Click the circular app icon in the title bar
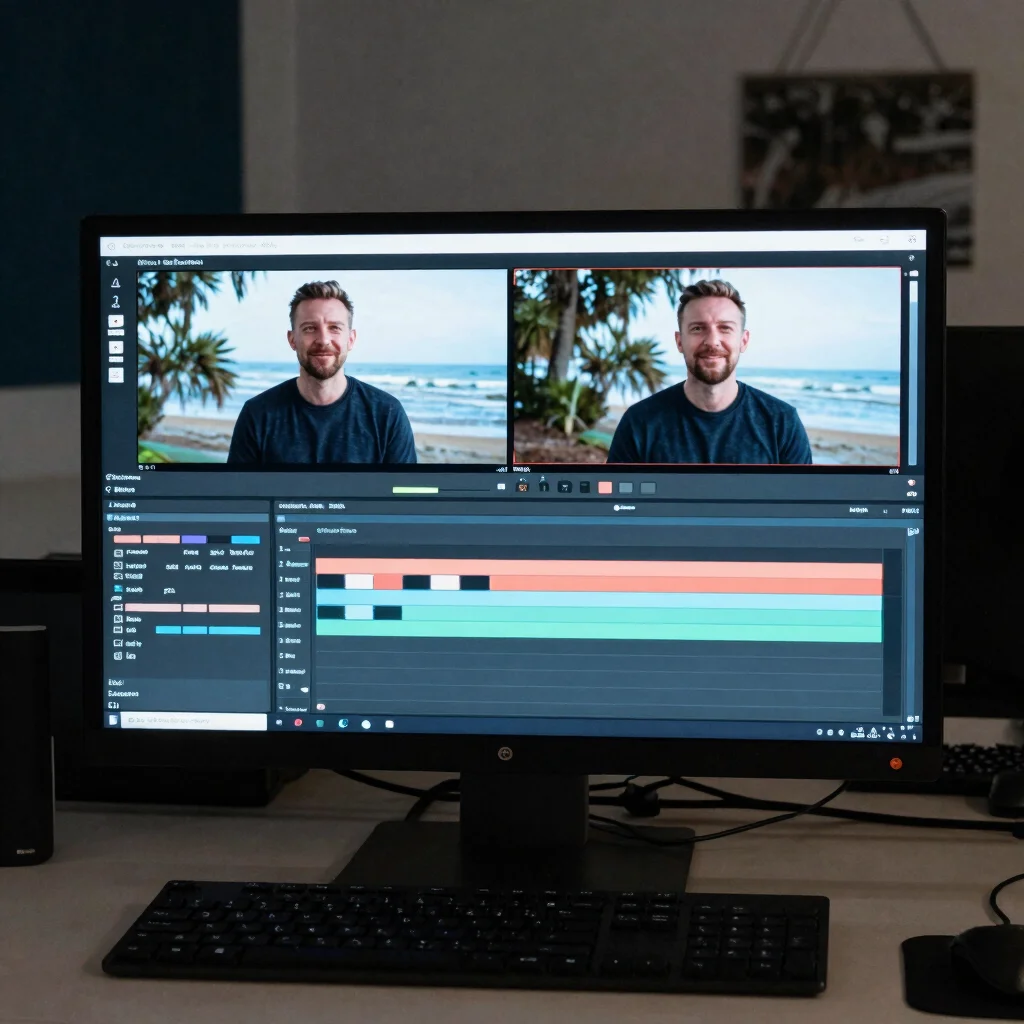 point(111,246)
